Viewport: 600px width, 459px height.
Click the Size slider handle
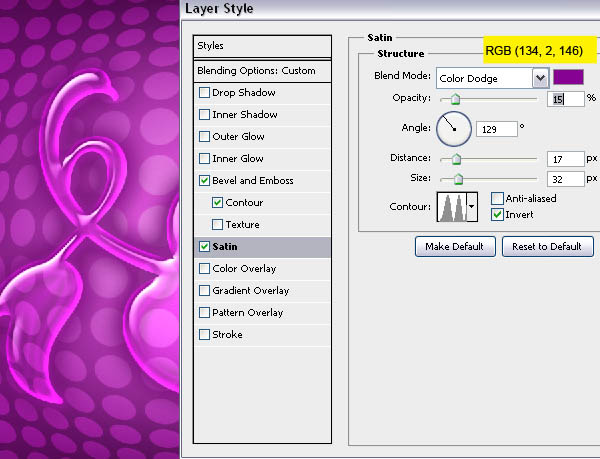(x=460, y=179)
